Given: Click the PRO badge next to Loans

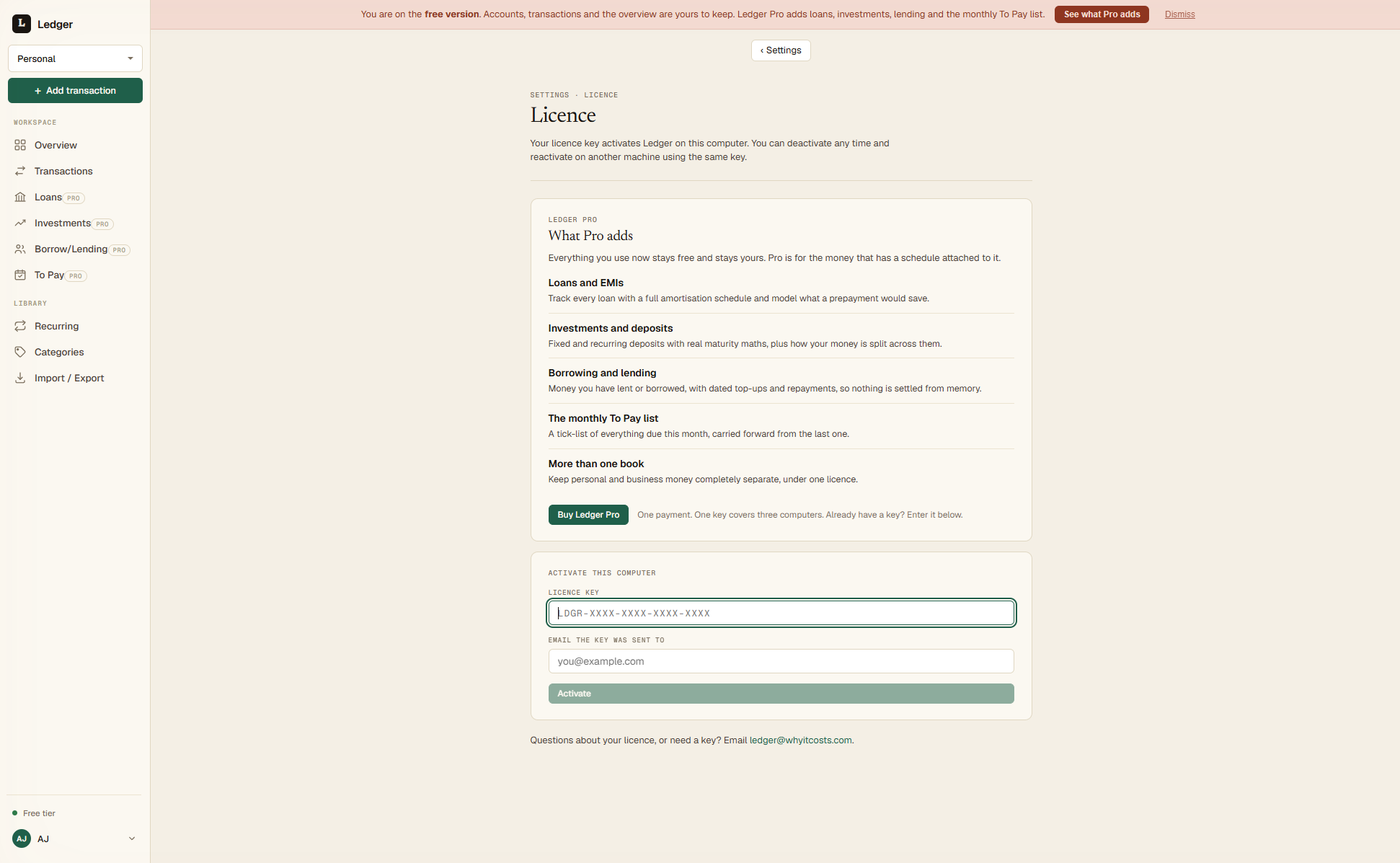Looking at the screenshot, I should coord(74,198).
